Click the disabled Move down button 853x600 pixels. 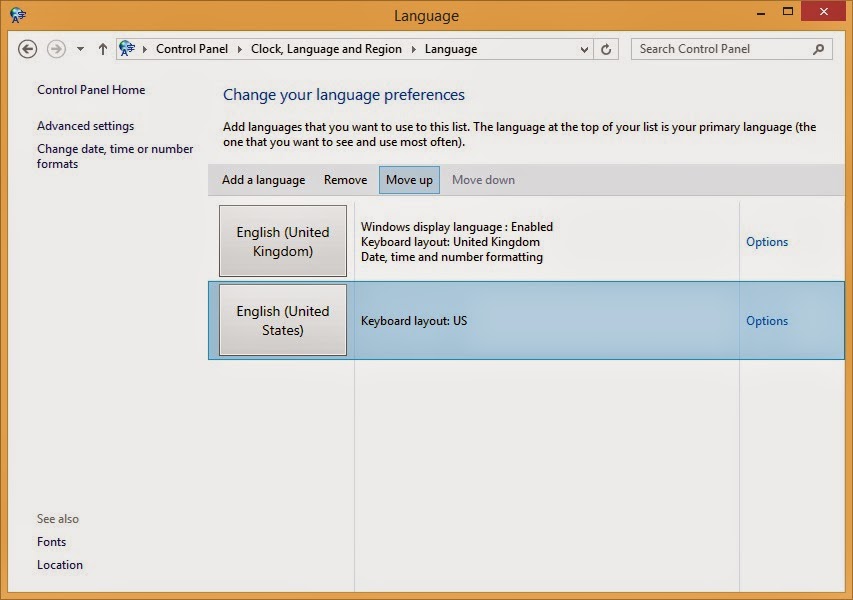[x=483, y=180]
